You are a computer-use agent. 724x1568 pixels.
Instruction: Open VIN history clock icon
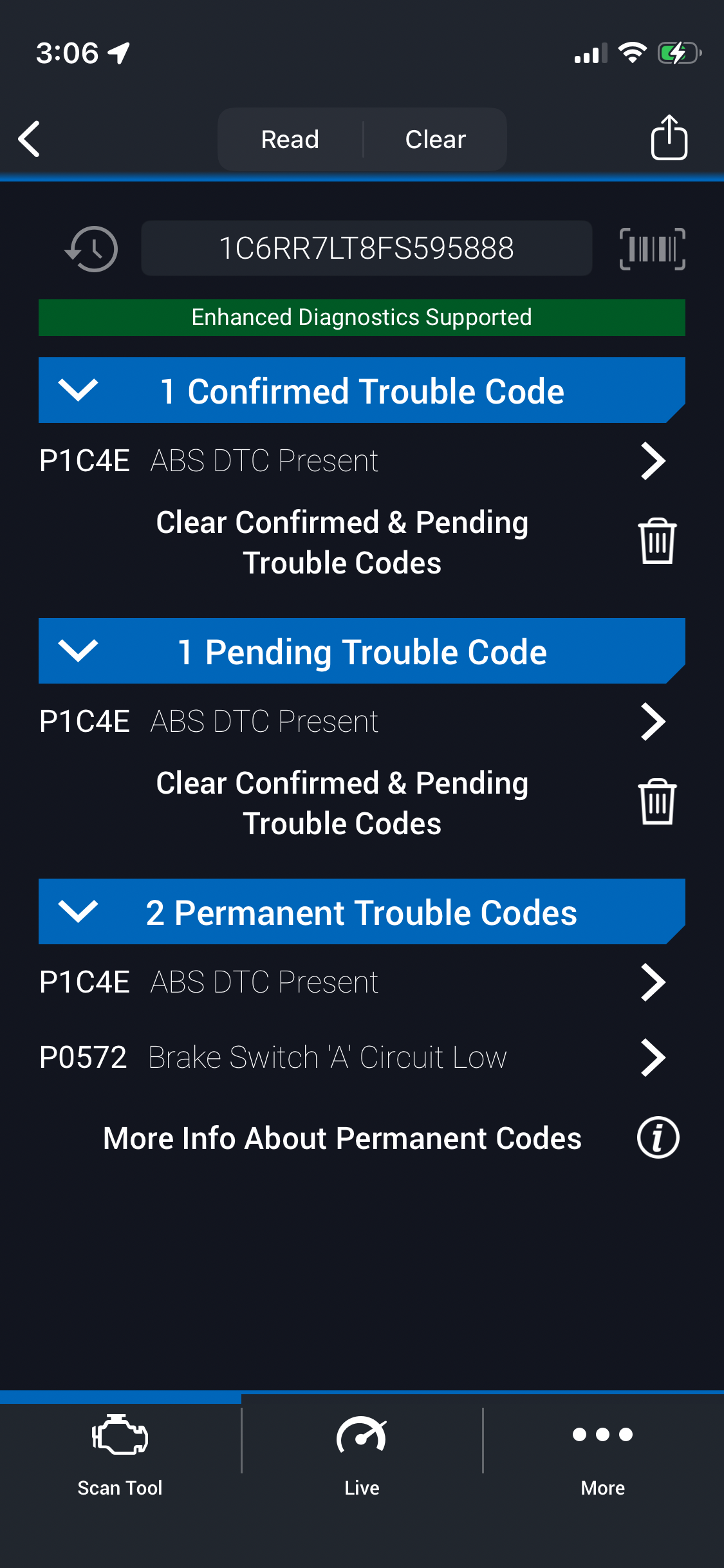[x=91, y=249]
